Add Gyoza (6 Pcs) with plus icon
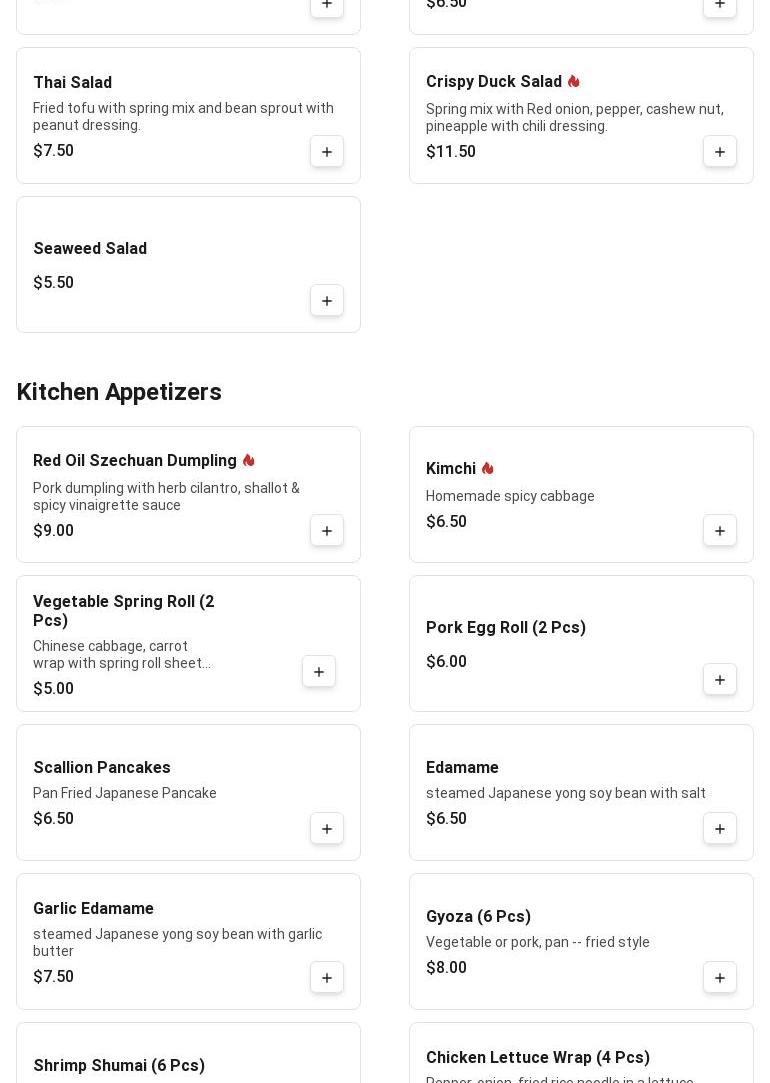 [720, 978]
